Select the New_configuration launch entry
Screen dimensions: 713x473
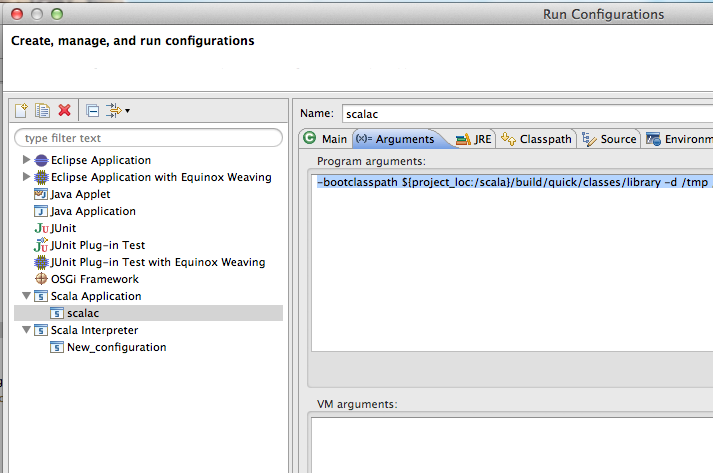click(x=117, y=347)
